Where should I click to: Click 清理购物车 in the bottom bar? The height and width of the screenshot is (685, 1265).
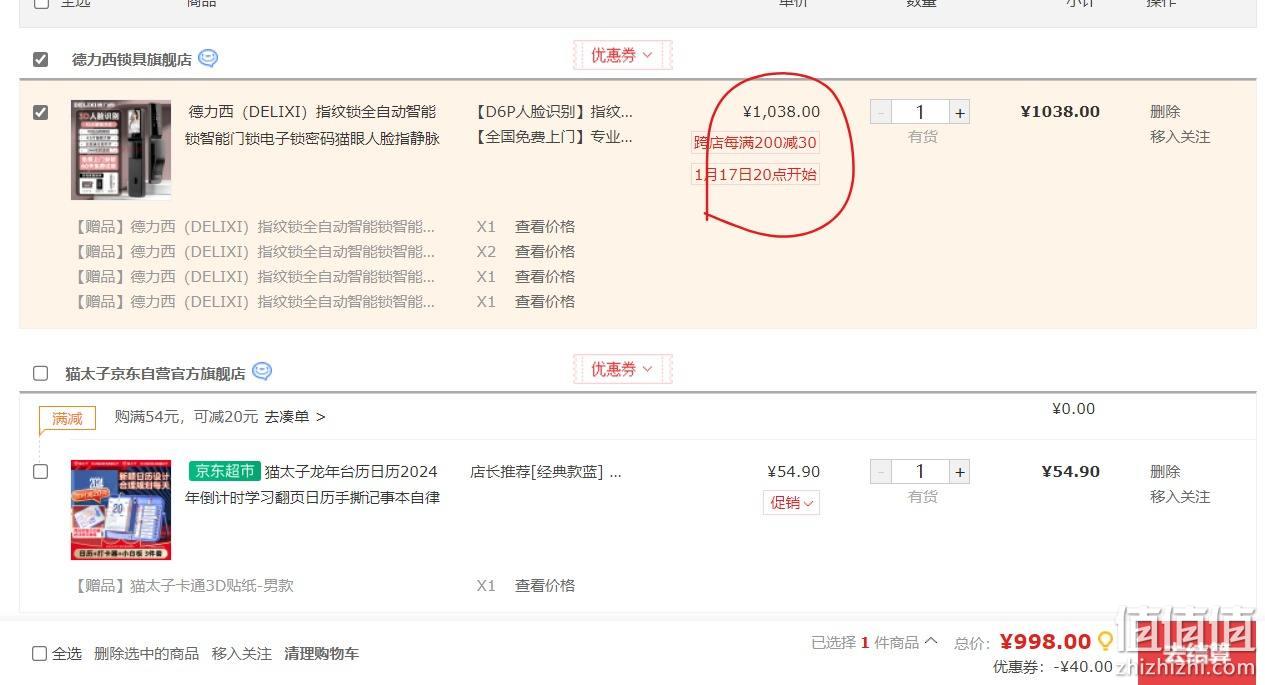[x=321, y=654]
